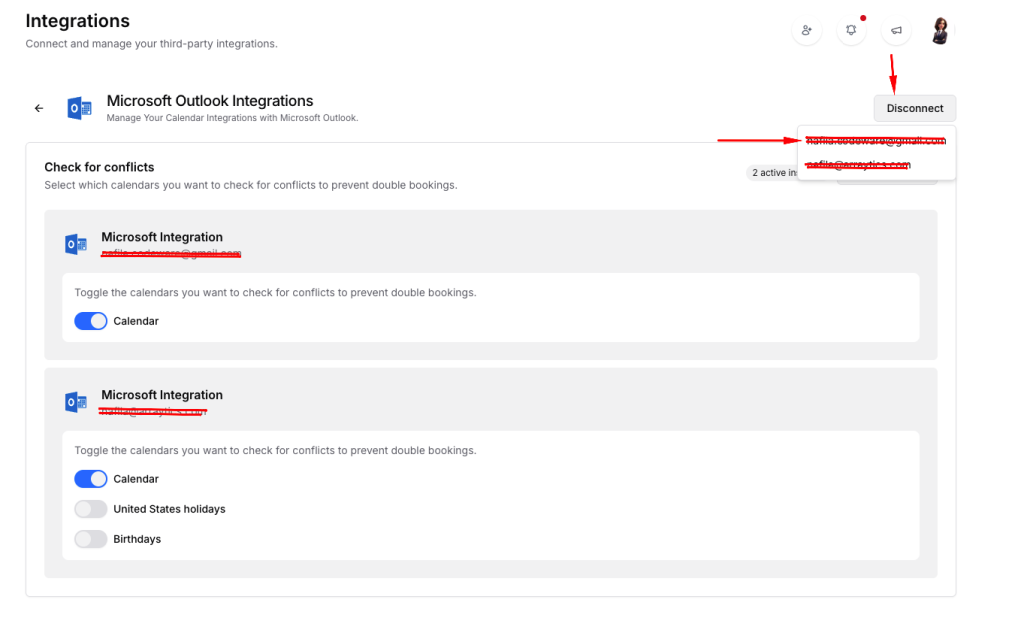Image resolution: width=1024 pixels, height=633 pixels.
Task: Click the Microsoft Outlook Integrations heading
Action: click(210, 101)
